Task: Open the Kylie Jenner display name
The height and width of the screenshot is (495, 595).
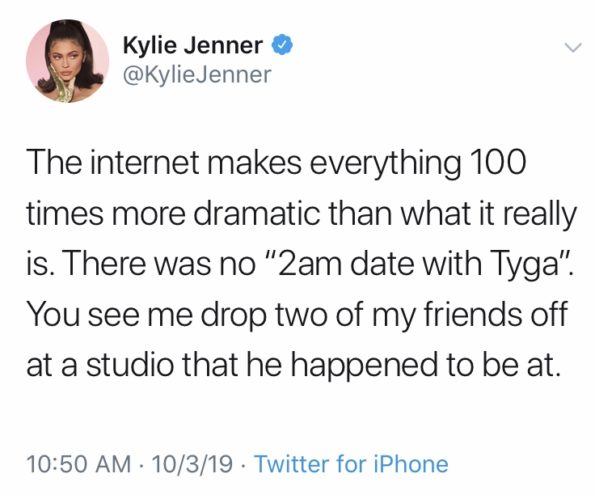Action: (x=193, y=45)
